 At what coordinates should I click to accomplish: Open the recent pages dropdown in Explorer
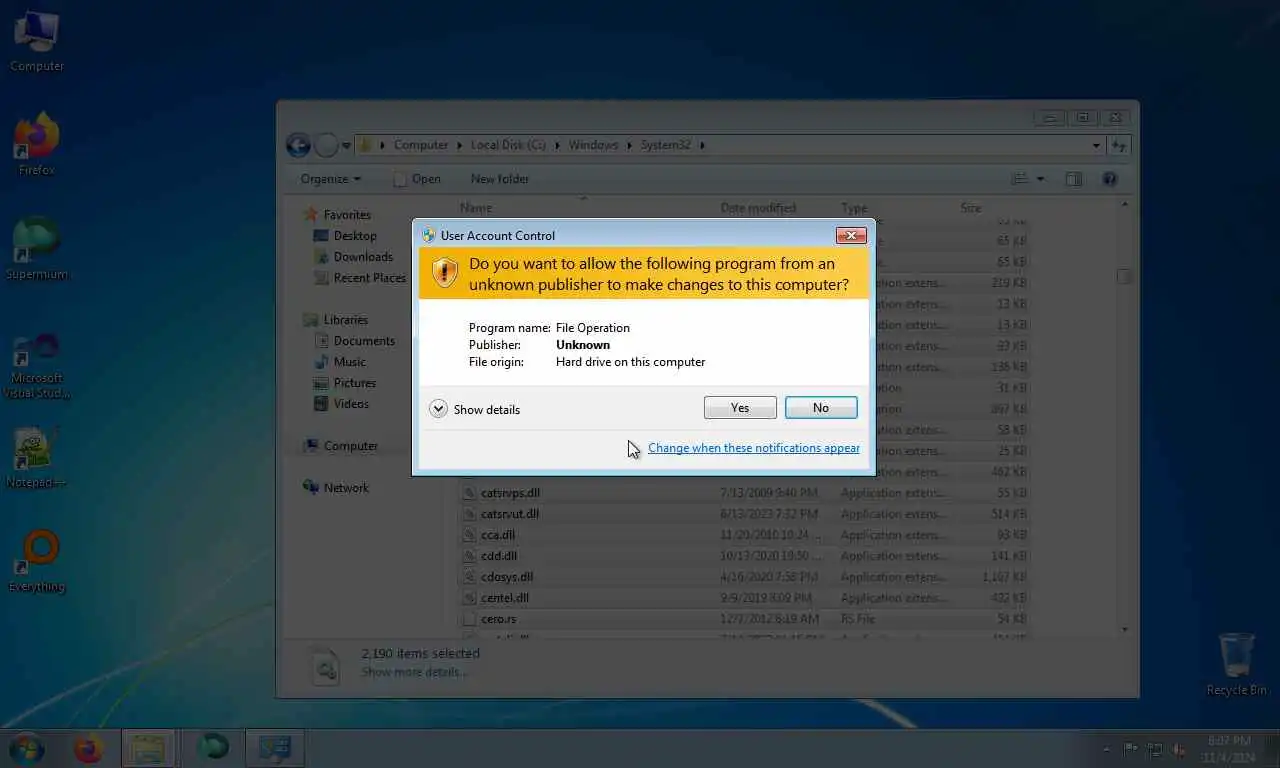[x=346, y=146]
